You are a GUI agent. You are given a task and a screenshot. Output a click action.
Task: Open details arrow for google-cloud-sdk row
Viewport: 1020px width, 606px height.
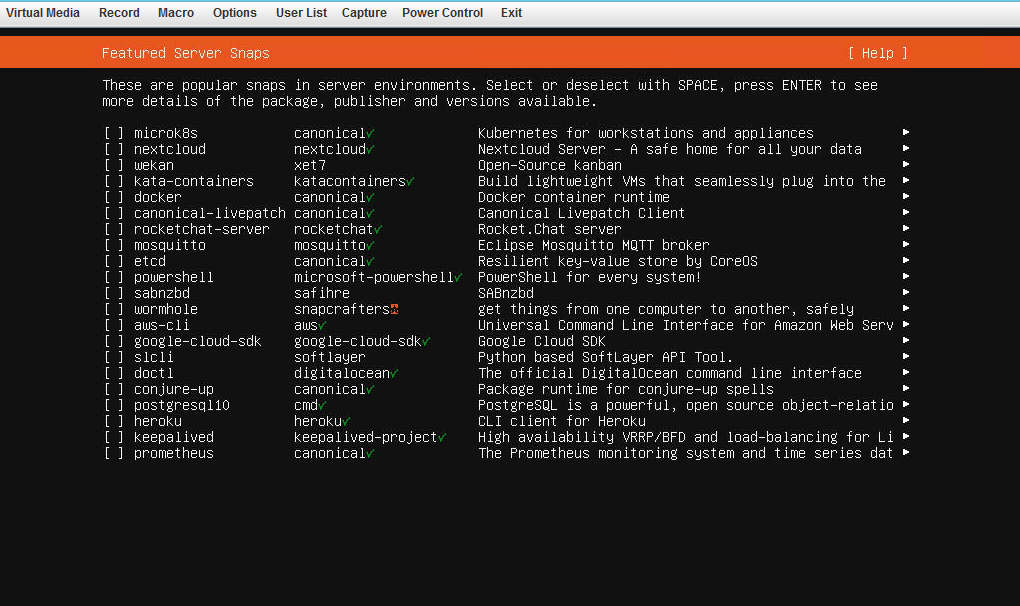pos(906,340)
